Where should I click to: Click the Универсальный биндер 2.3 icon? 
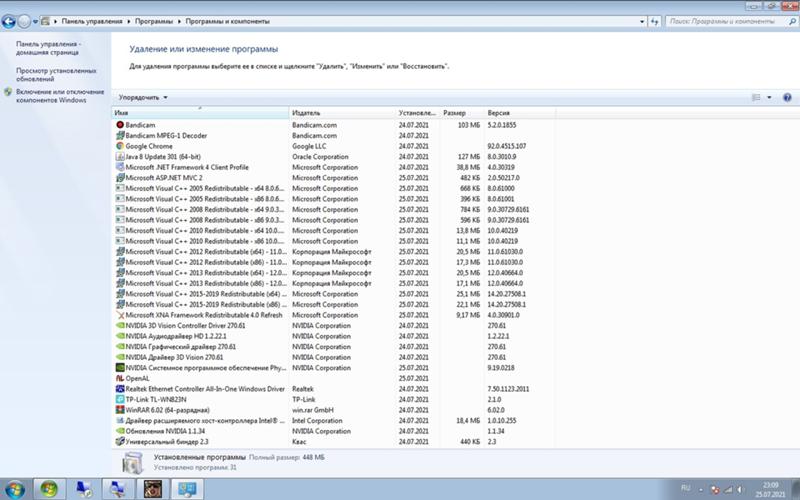(x=120, y=442)
